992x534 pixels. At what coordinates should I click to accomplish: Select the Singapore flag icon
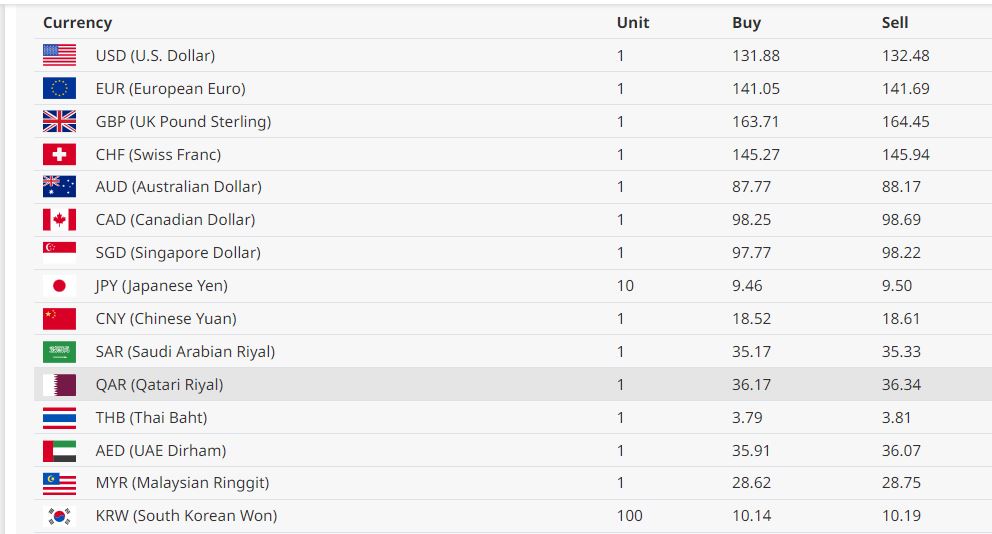coord(59,253)
